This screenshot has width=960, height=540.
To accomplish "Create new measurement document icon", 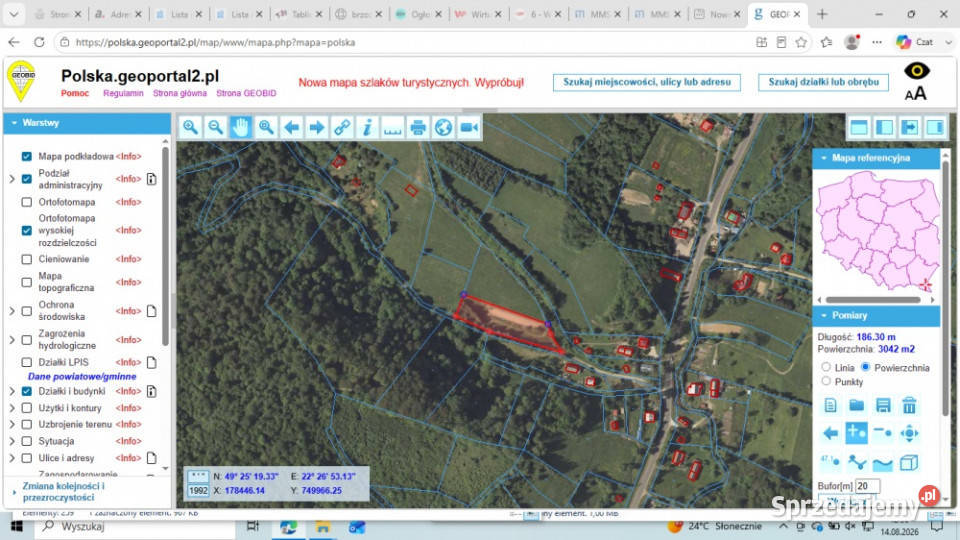I will (830, 405).
